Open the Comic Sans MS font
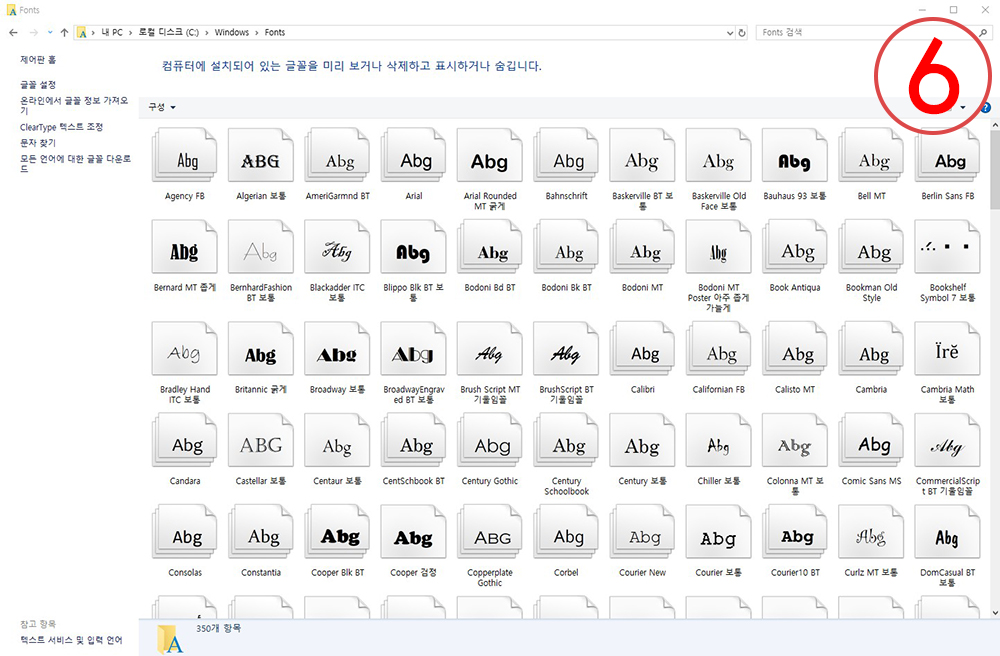Image resolution: width=1000 pixels, height=656 pixels. pos(871,440)
